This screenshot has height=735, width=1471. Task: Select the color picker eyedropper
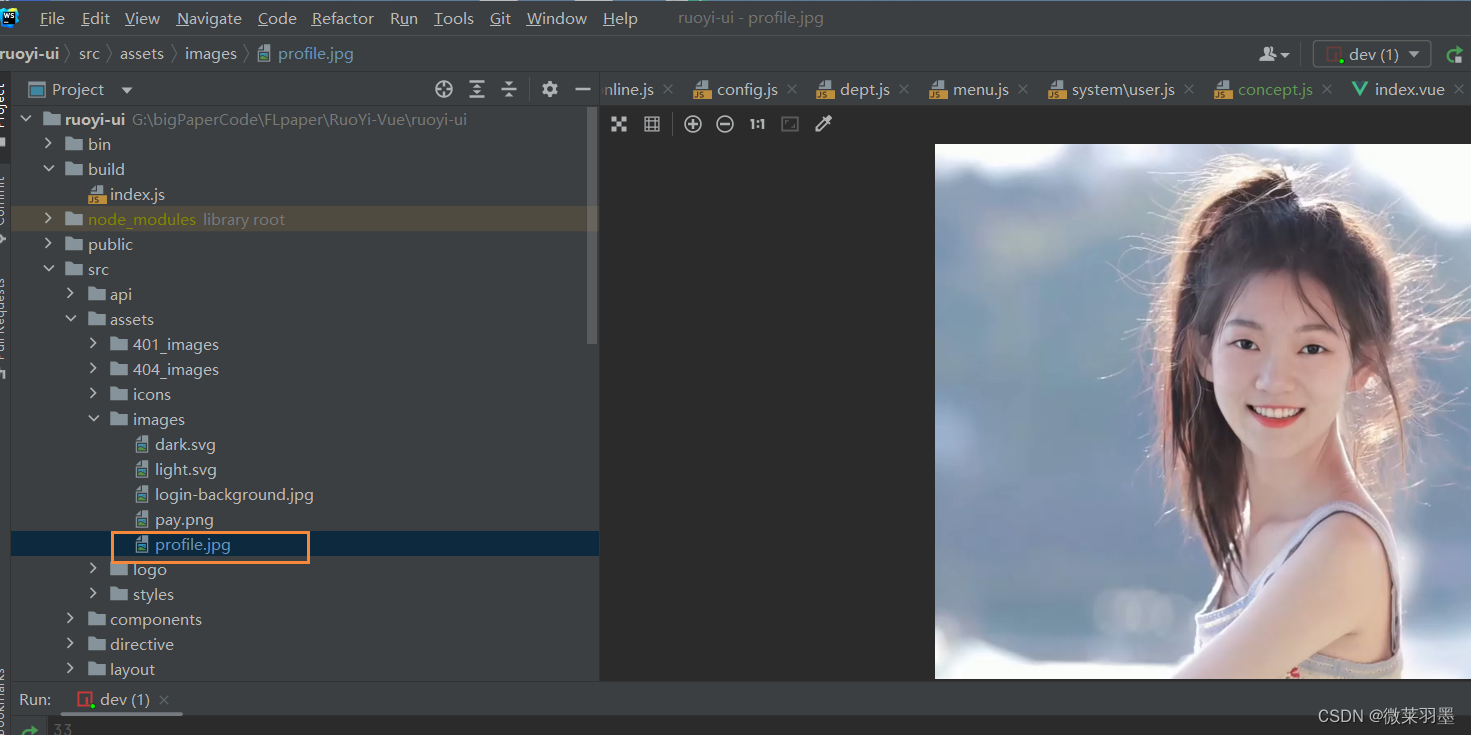pos(823,124)
